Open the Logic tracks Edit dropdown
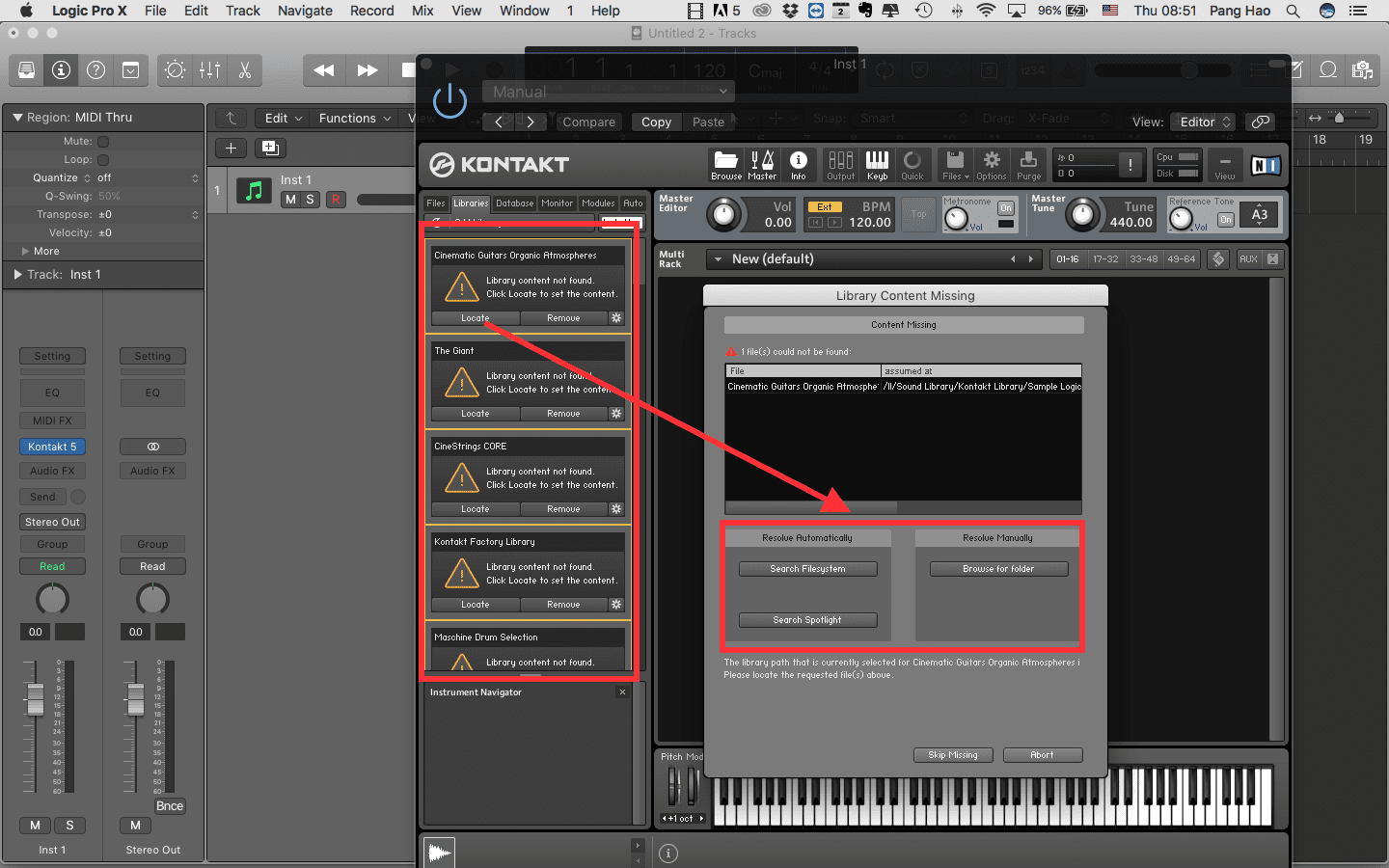This screenshot has width=1389, height=868. (284, 118)
